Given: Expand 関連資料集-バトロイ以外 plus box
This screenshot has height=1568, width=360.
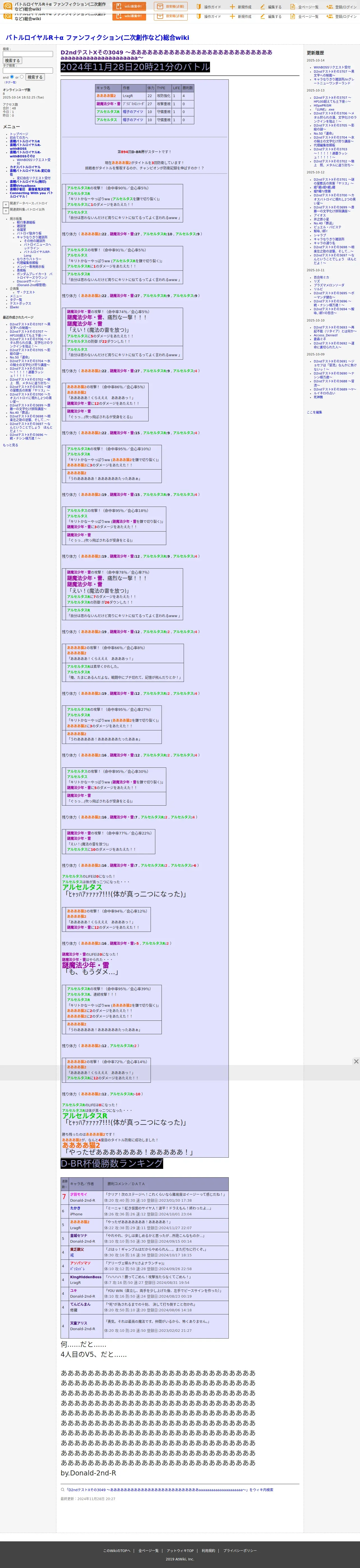Looking at the screenshot, I should 6,211.
